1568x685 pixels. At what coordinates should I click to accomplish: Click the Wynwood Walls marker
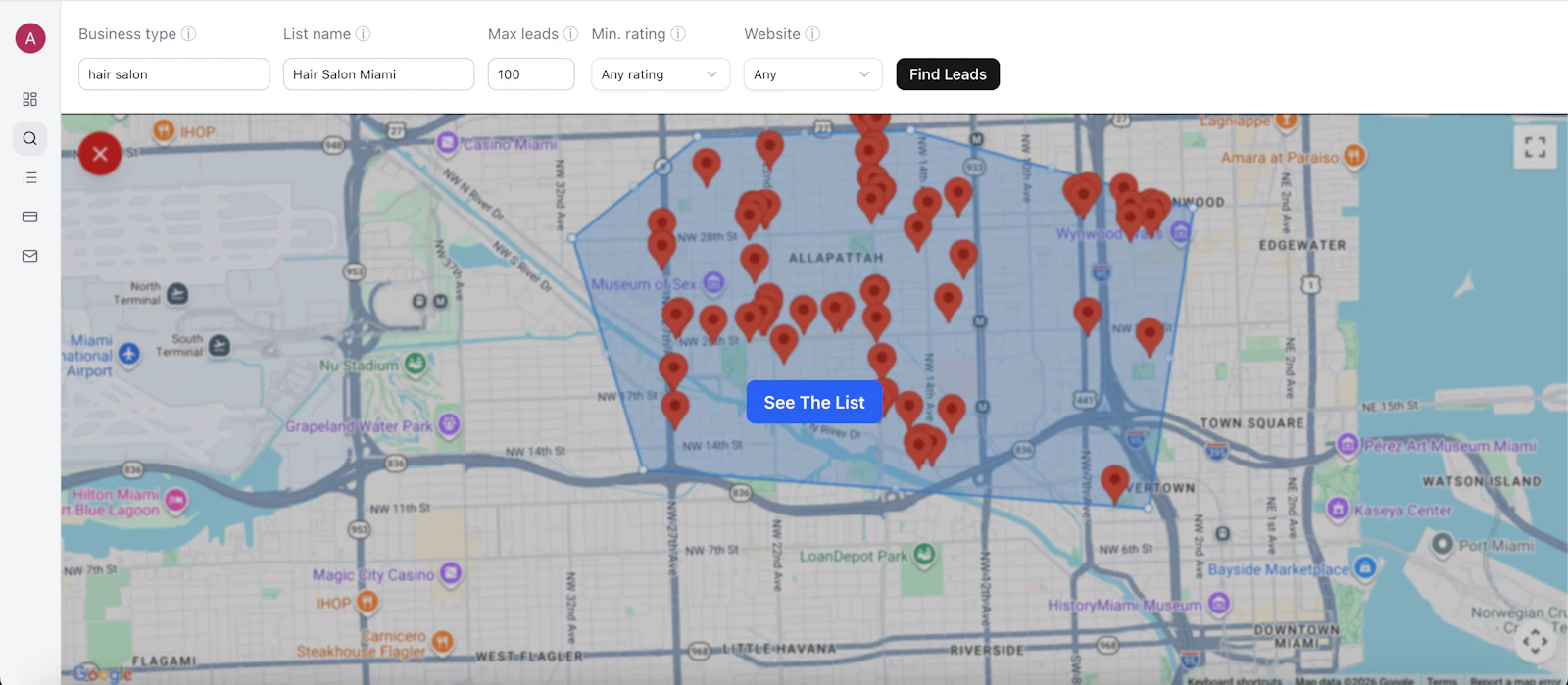(x=1181, y=232)
